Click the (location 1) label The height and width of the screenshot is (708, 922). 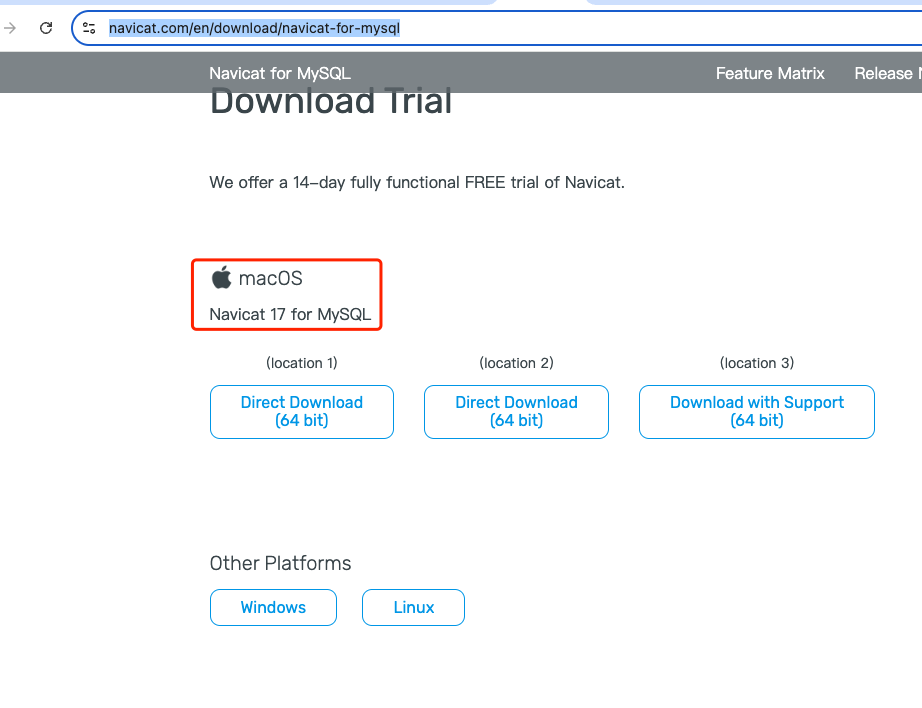coord(302,363)
